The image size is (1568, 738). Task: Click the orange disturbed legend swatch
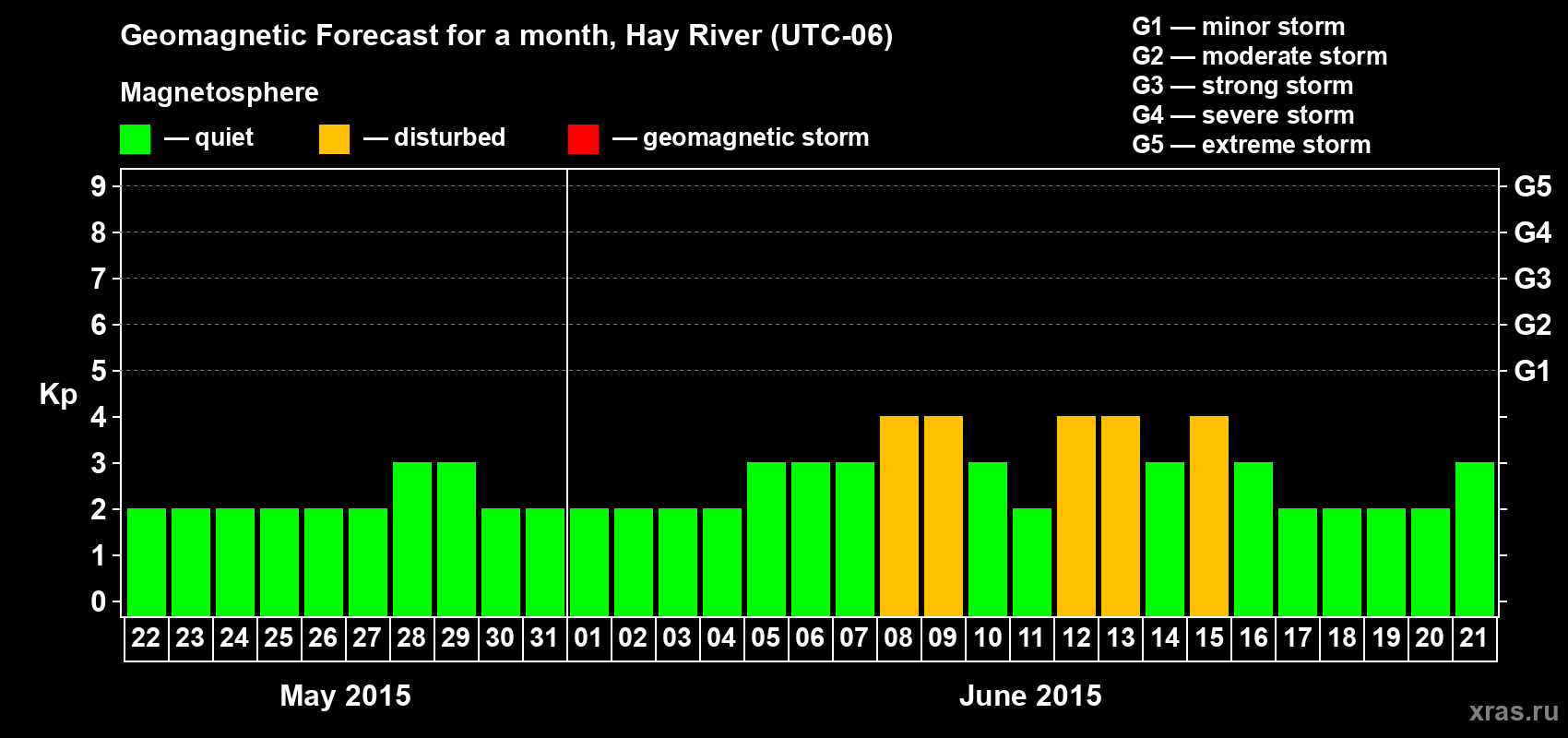click(334, 139)
